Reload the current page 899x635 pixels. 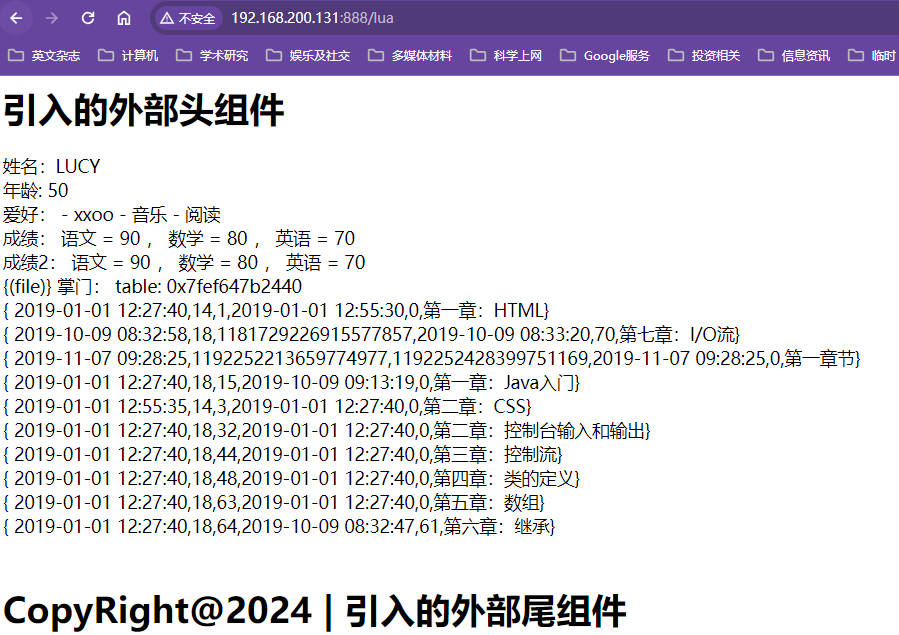pyautogui.click(x=88, y=18)
